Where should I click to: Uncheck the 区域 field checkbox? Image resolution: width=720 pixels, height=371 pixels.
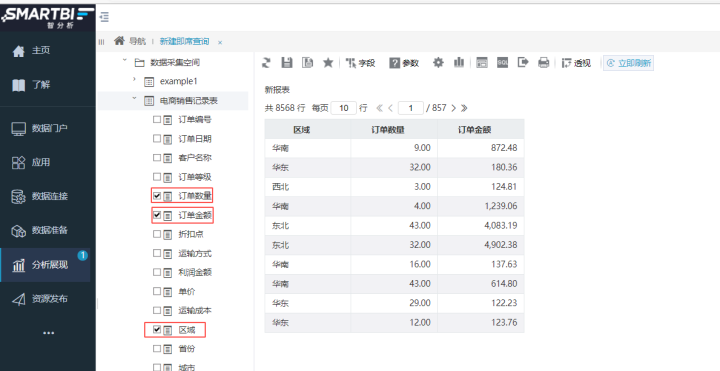(x=157, y=329)
